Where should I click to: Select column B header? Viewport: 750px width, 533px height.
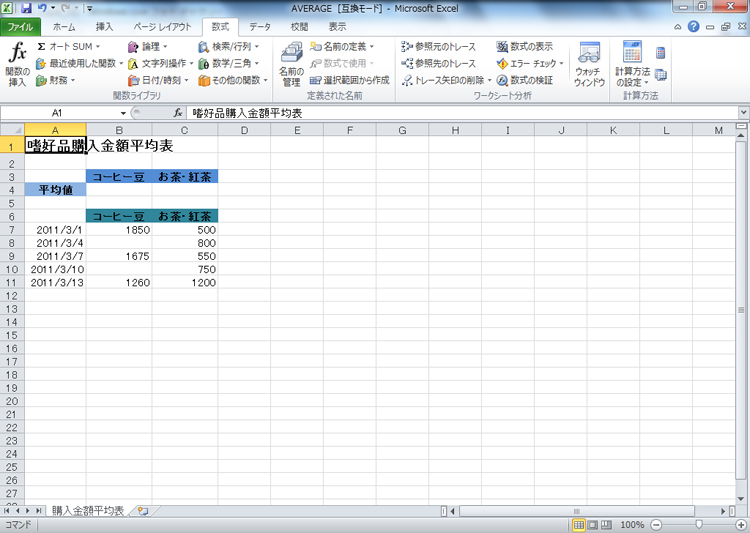119,130
